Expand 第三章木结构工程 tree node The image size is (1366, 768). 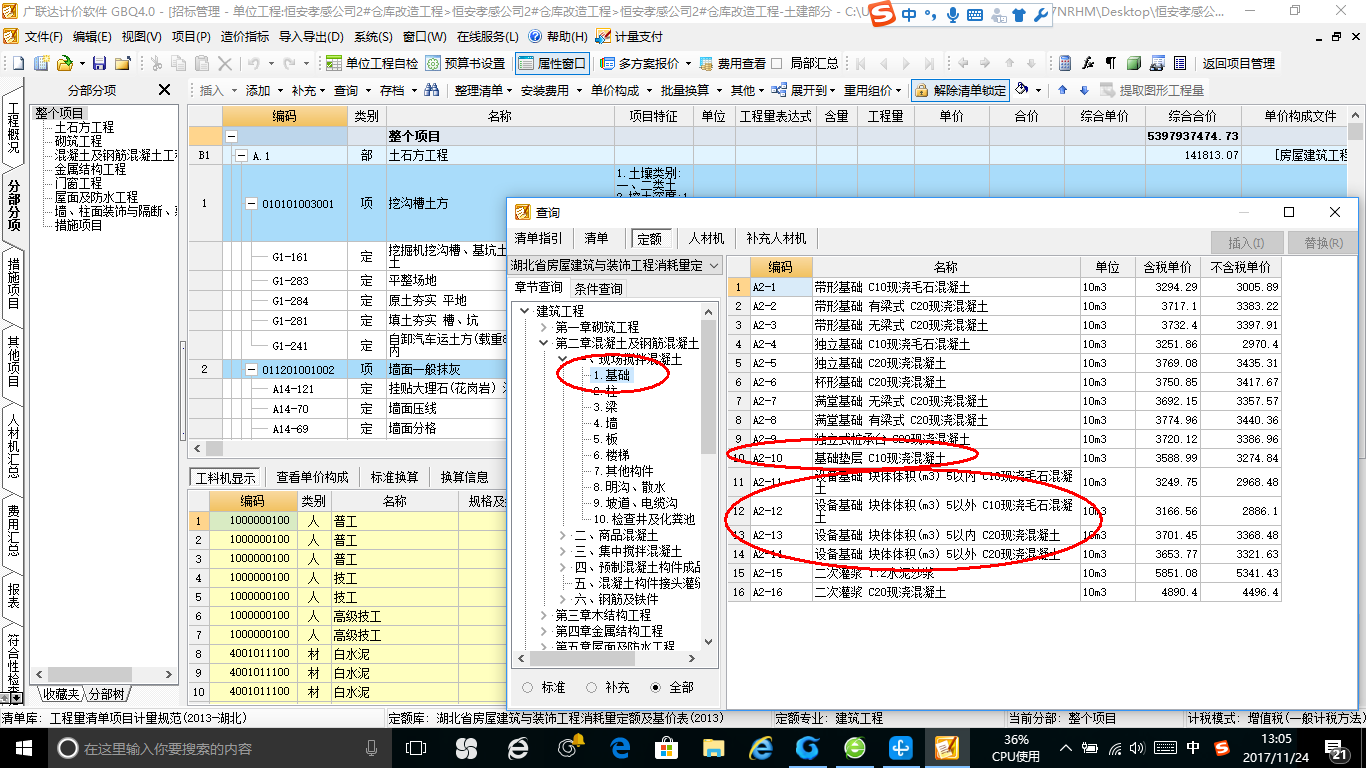coord(543,615)
